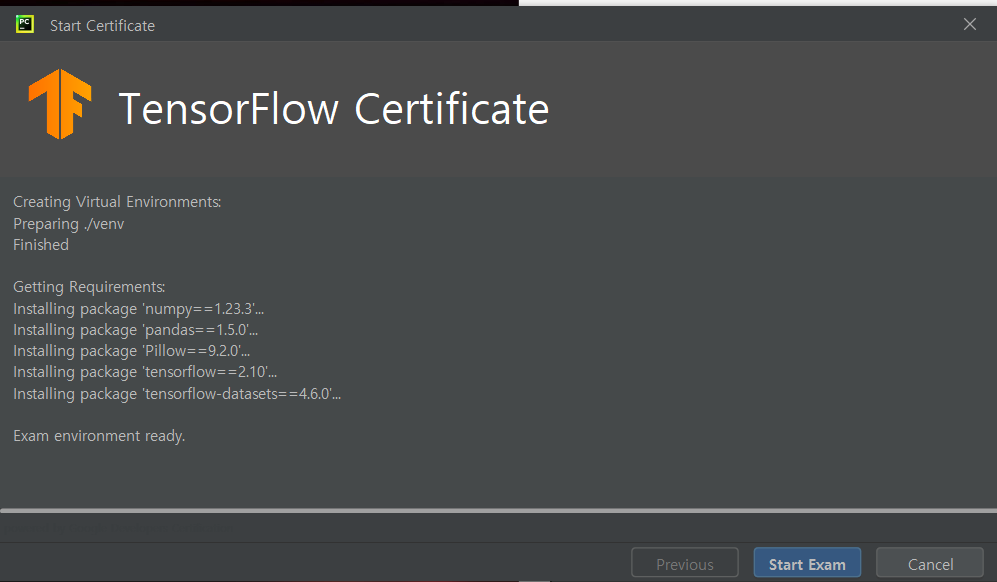Click the Pillow==9.2.0 install line
Image resolution: width=997 pixels, height=582 pixels.
click(132, 350)
